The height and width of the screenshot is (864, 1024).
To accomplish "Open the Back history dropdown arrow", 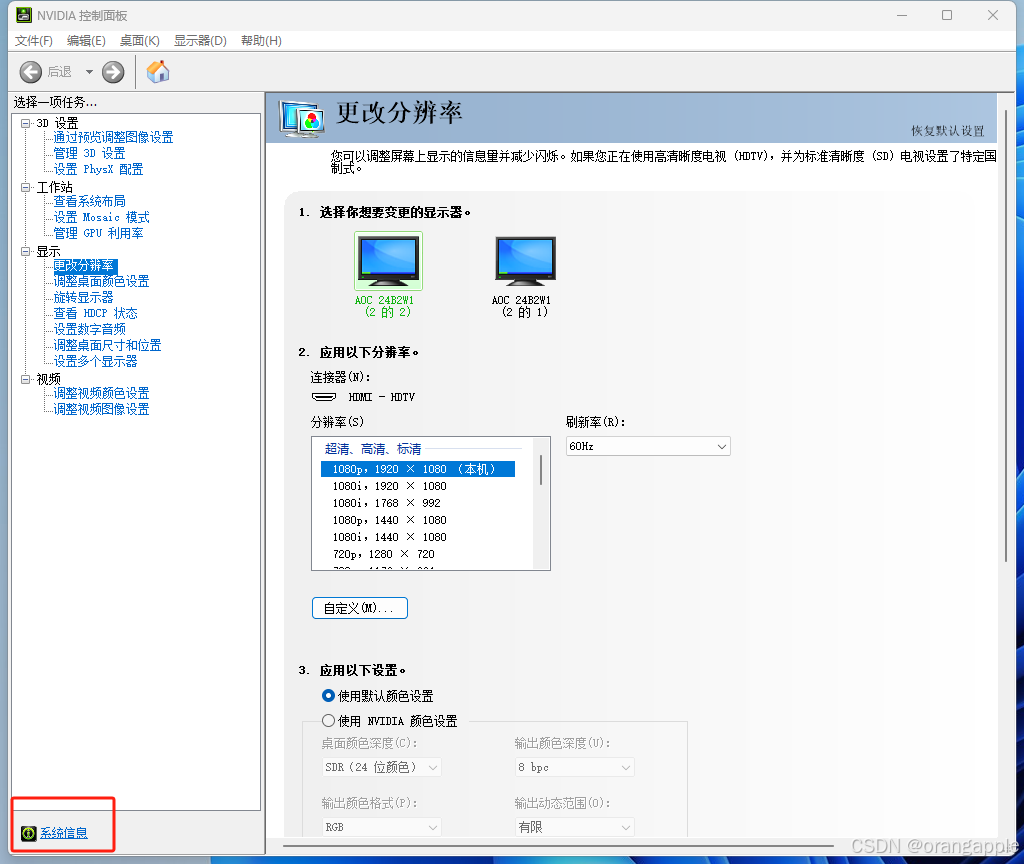I will pos(89,72).
